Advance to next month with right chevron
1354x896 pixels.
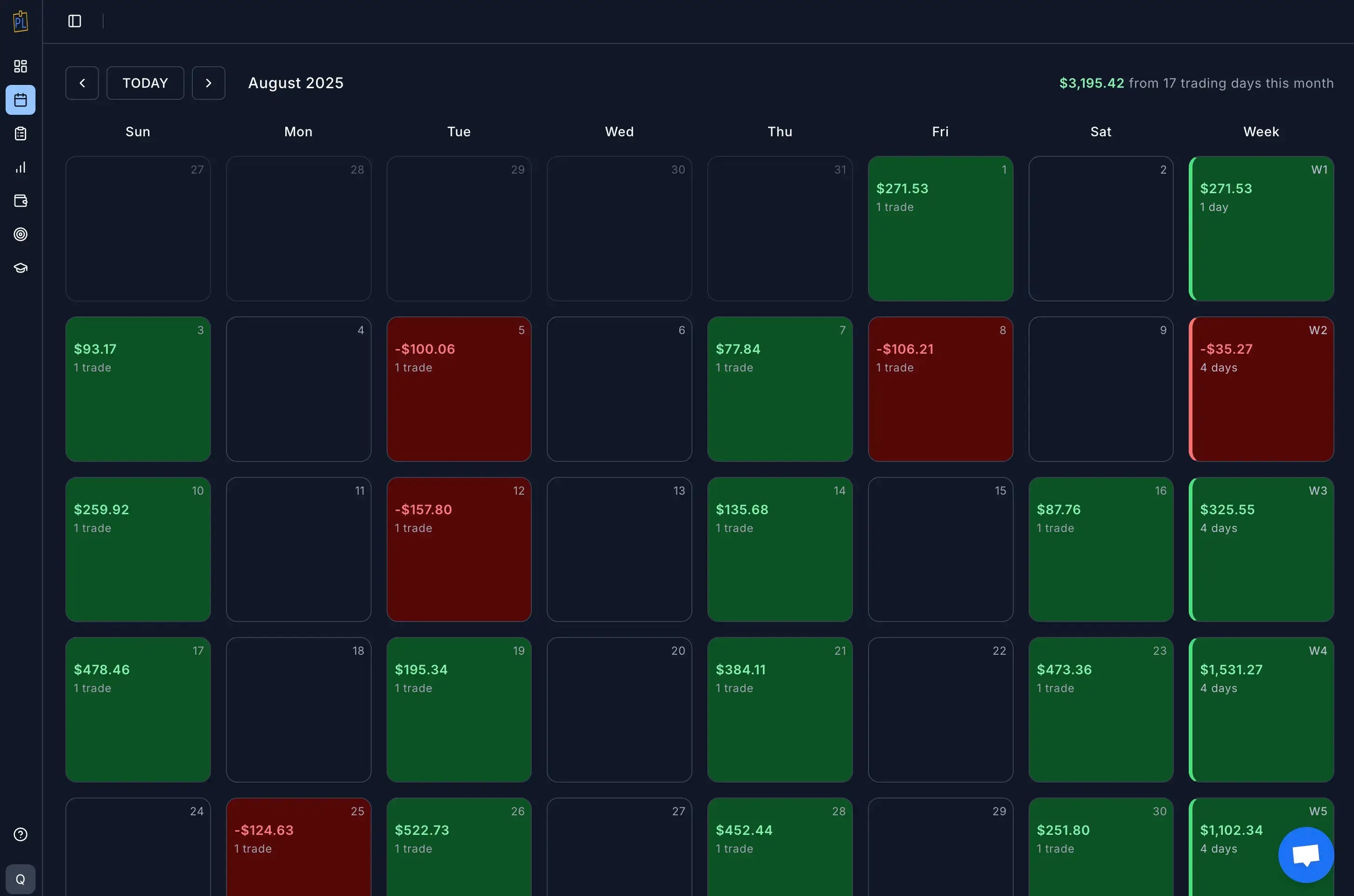[x=208, y=83]
